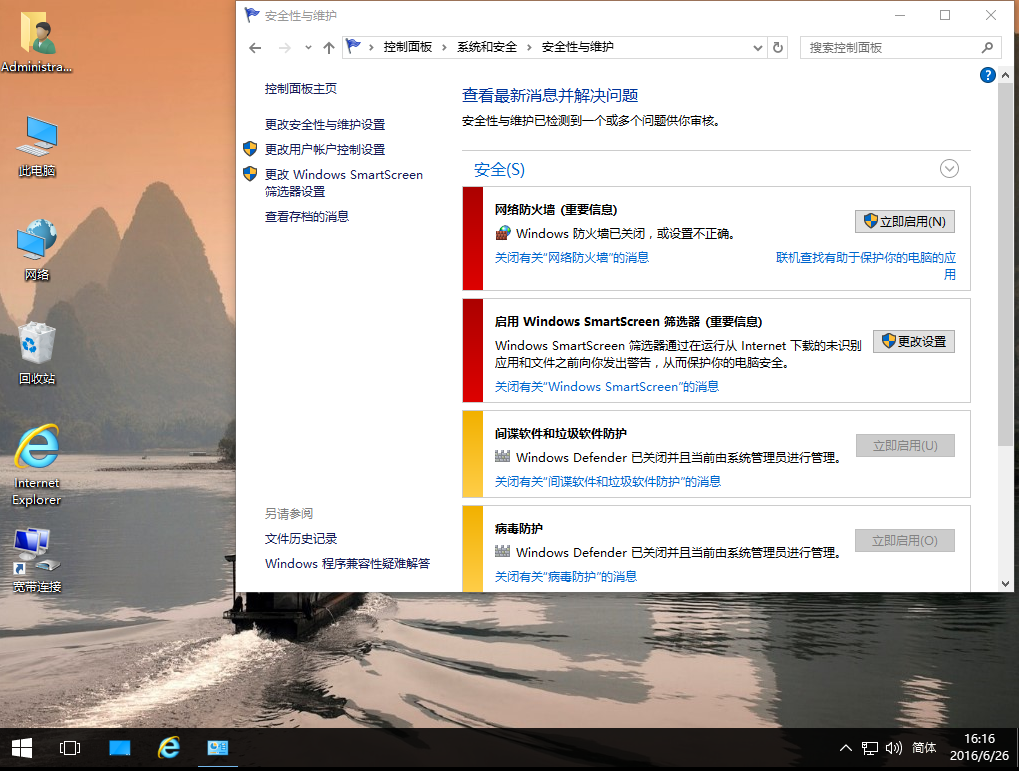Open the address bar history dropdown
This screenshot has width=1019, height=771.
click(x=757, y=47)
